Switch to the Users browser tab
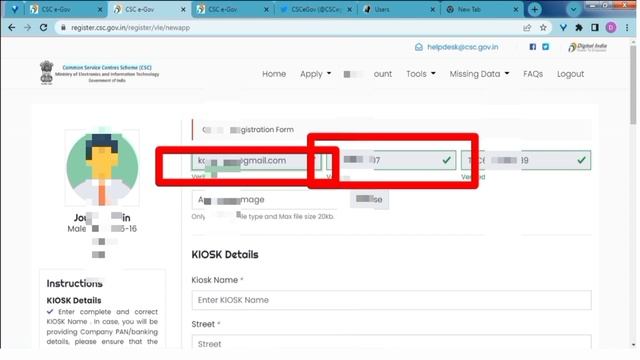 [x=399, y=9]
